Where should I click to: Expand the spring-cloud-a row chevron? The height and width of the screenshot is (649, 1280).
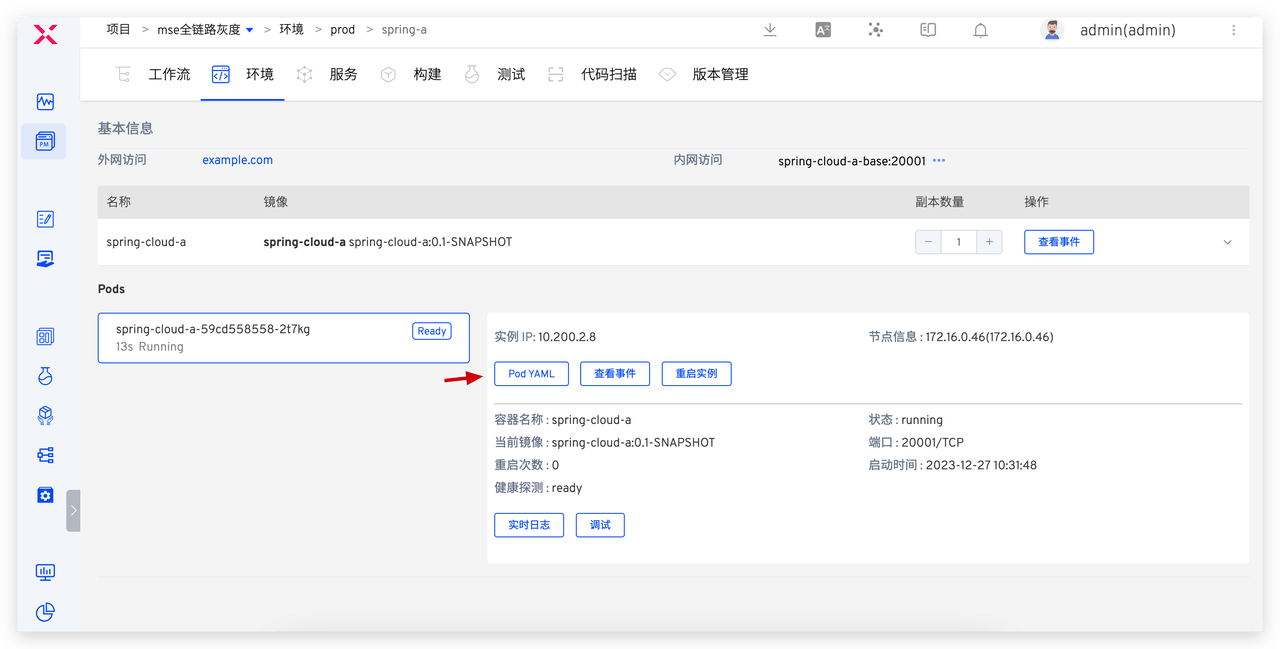[x=1226, y=241]
